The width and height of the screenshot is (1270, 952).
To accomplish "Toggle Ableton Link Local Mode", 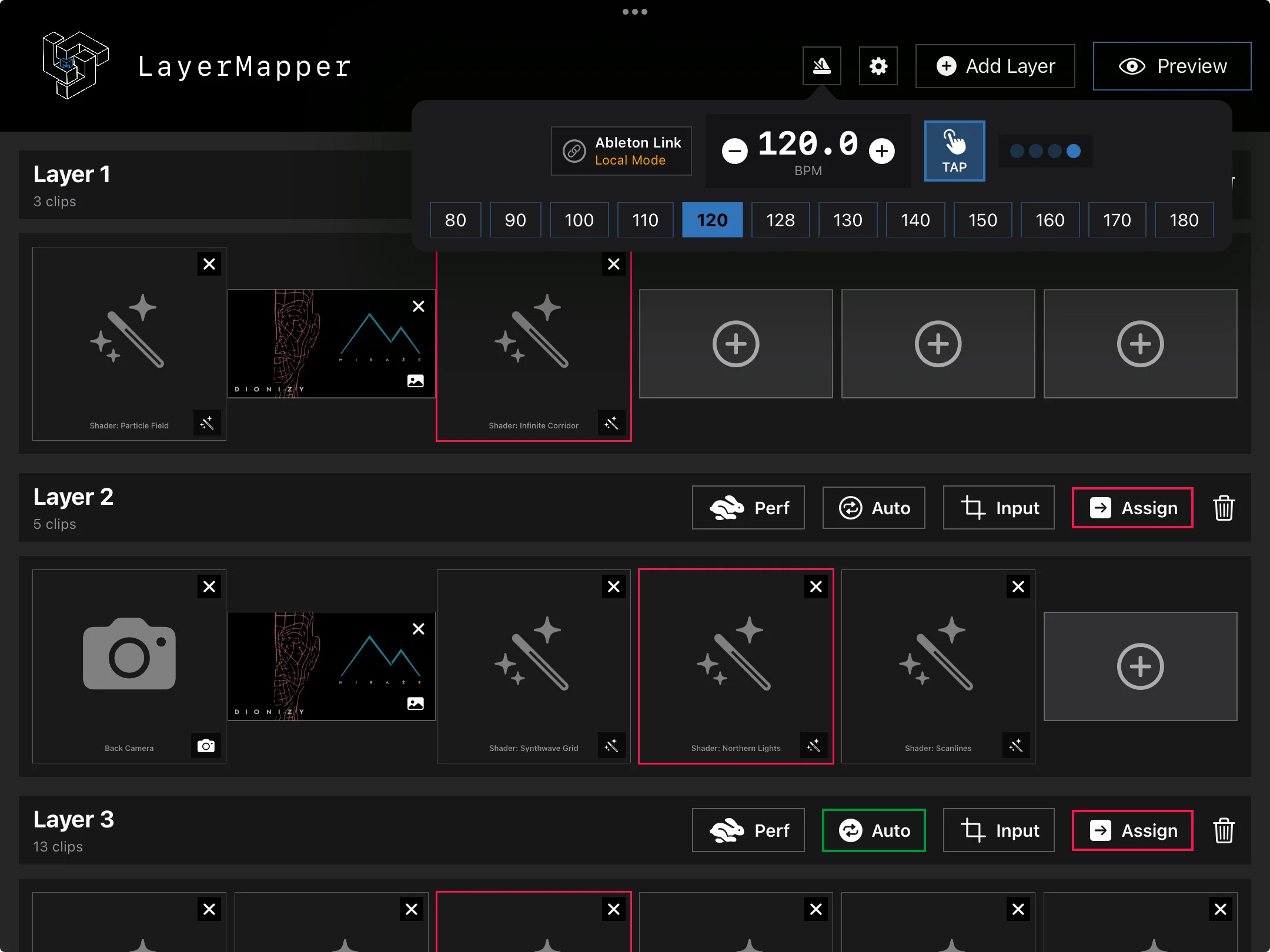I will point(621,151).
